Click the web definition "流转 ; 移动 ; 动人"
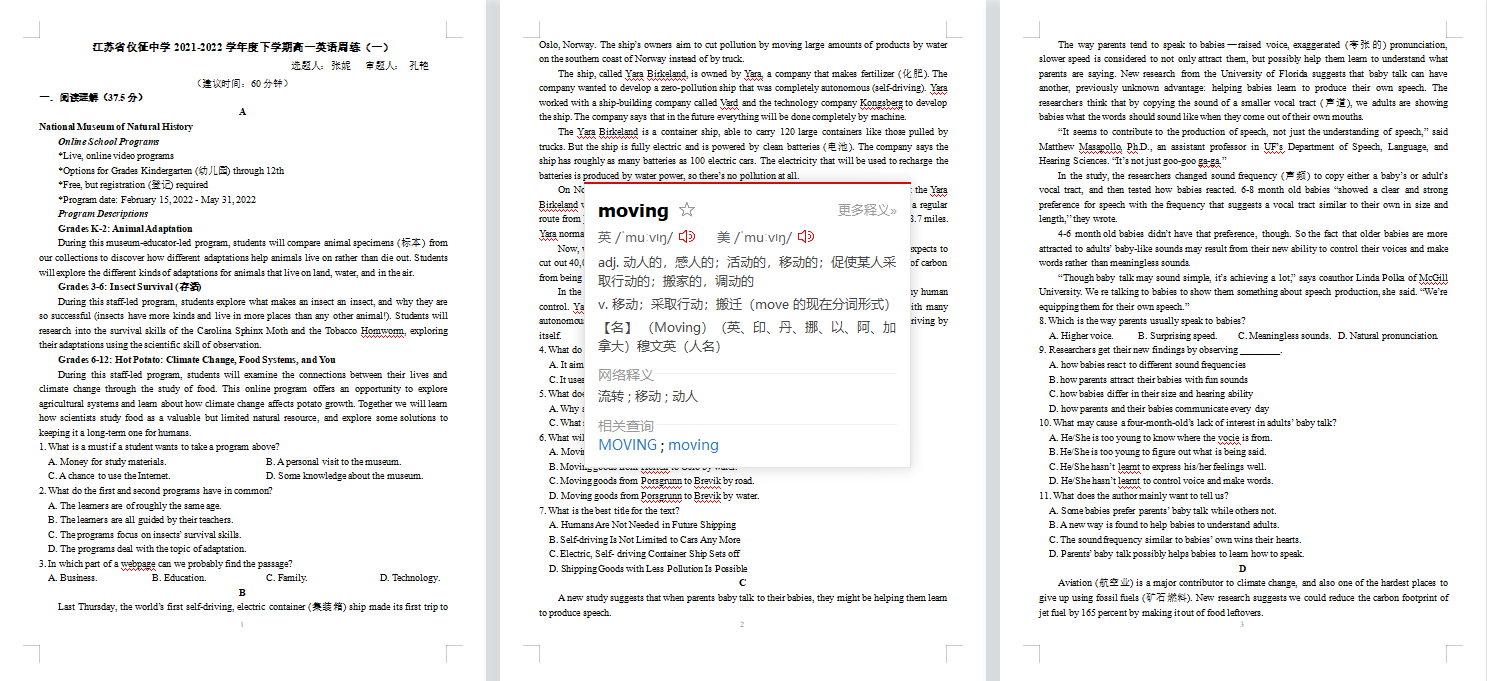 (648, 396)
